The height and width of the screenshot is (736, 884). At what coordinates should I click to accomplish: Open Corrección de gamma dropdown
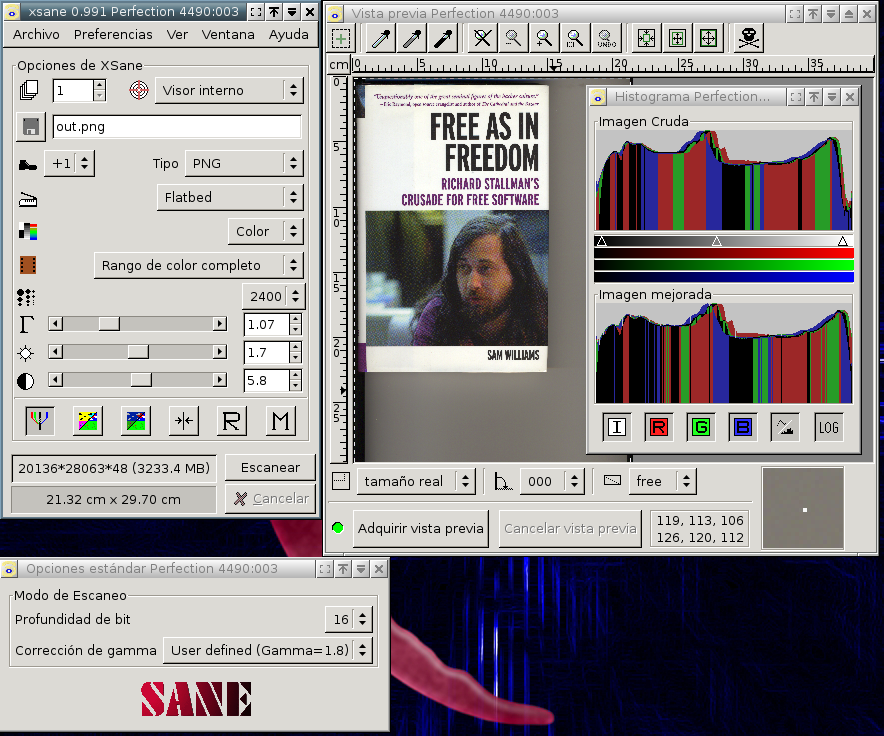(x=268, y=650)
